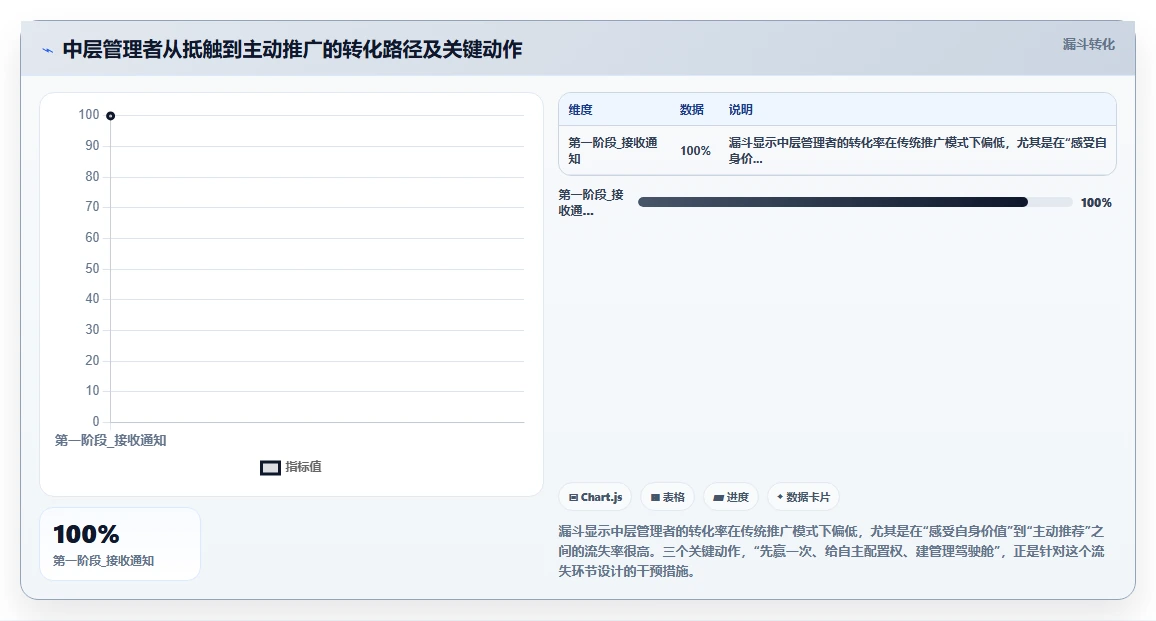Click the y-axis label 0
The height and width of the screenshot is (621, 1156).
[x=96, y=422]
